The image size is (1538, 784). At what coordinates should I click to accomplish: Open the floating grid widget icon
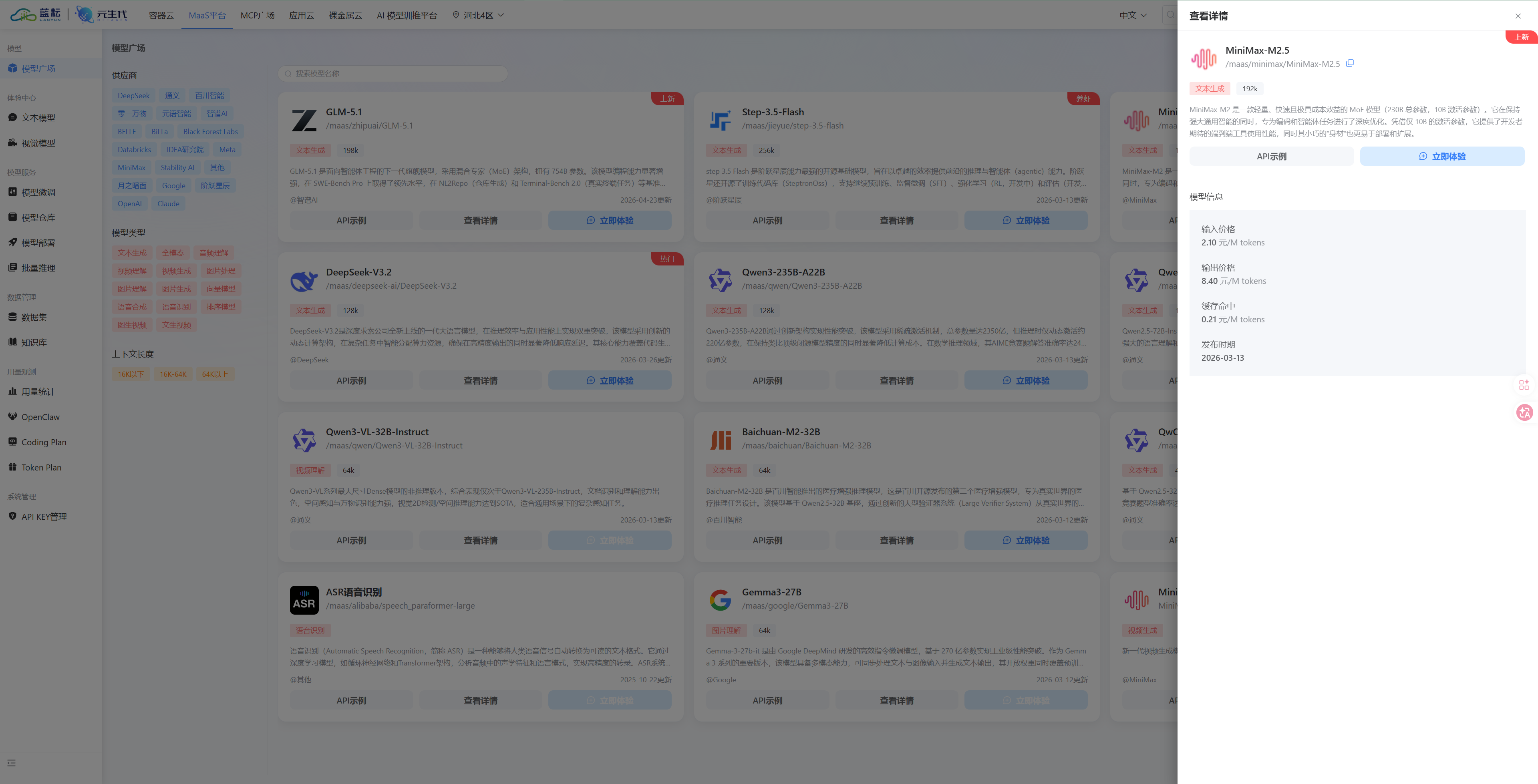point(1524,385)
